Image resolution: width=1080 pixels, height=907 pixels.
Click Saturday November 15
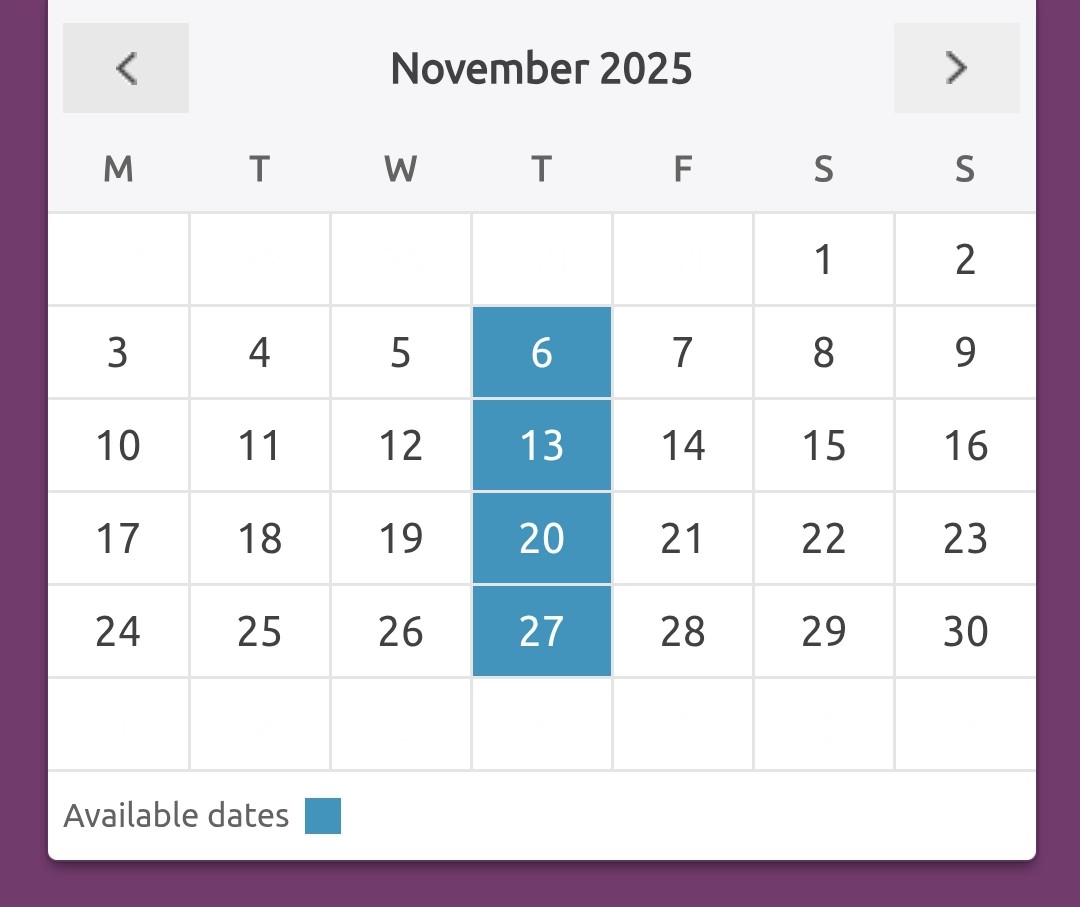(823, 446)
